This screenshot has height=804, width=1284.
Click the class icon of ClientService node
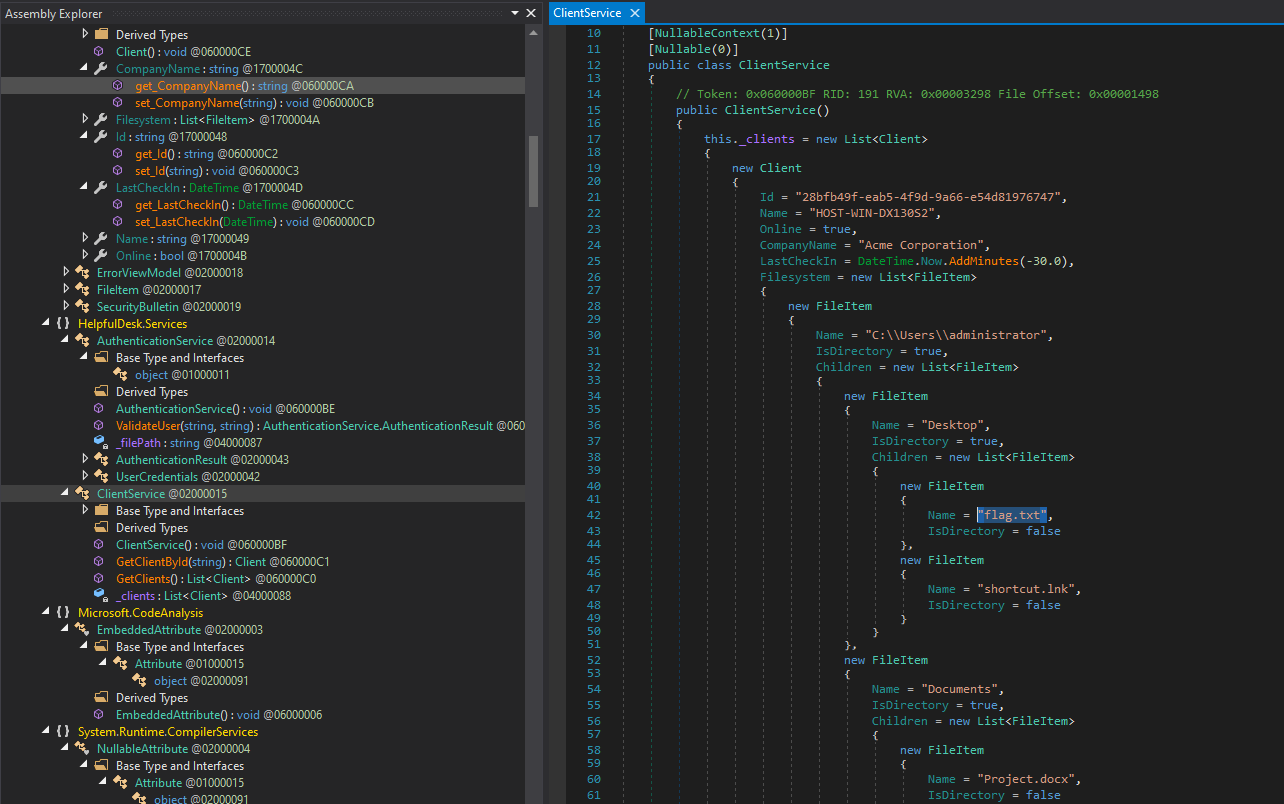(x=82, y=494)
